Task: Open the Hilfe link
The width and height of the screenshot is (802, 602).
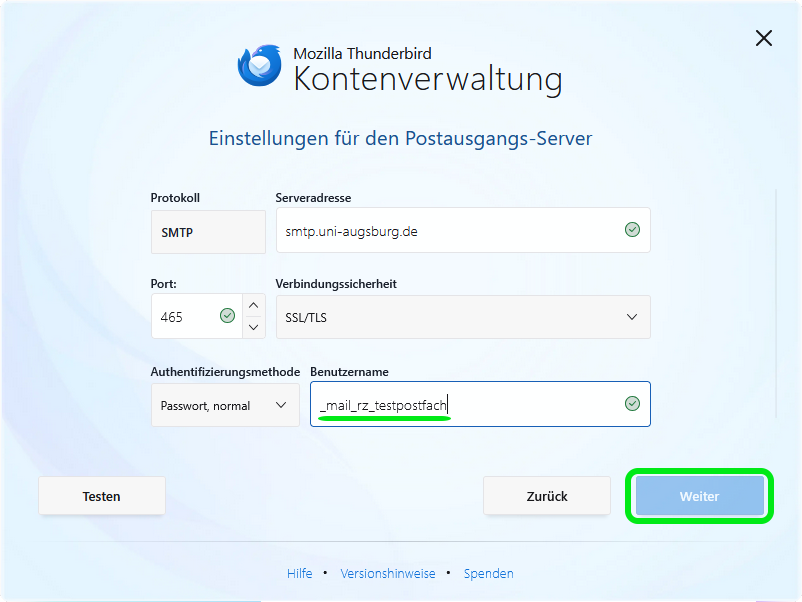Action: pos(299,573)
